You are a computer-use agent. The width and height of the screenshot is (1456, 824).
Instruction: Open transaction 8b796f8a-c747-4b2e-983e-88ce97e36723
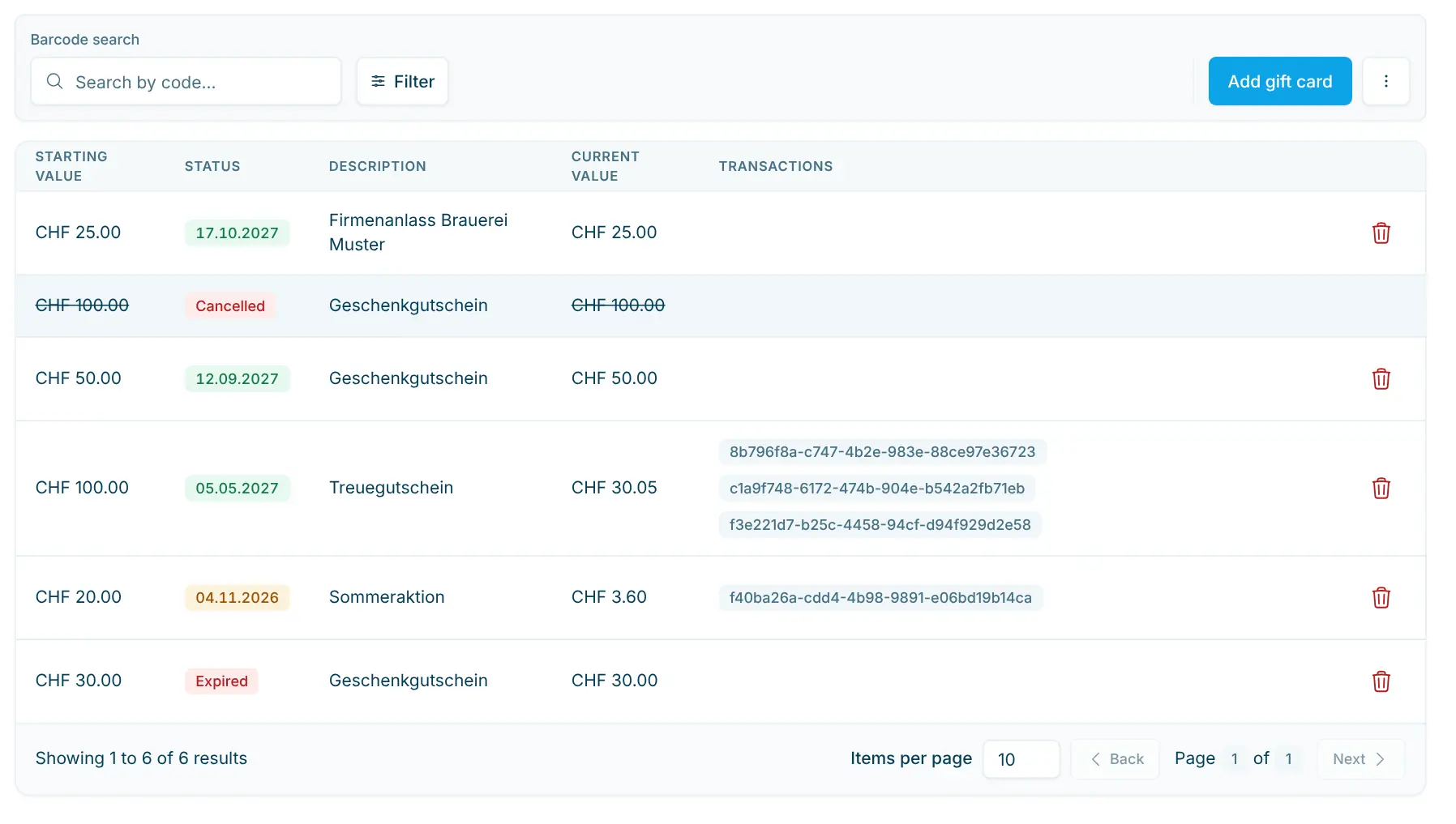tap(882, 452)
